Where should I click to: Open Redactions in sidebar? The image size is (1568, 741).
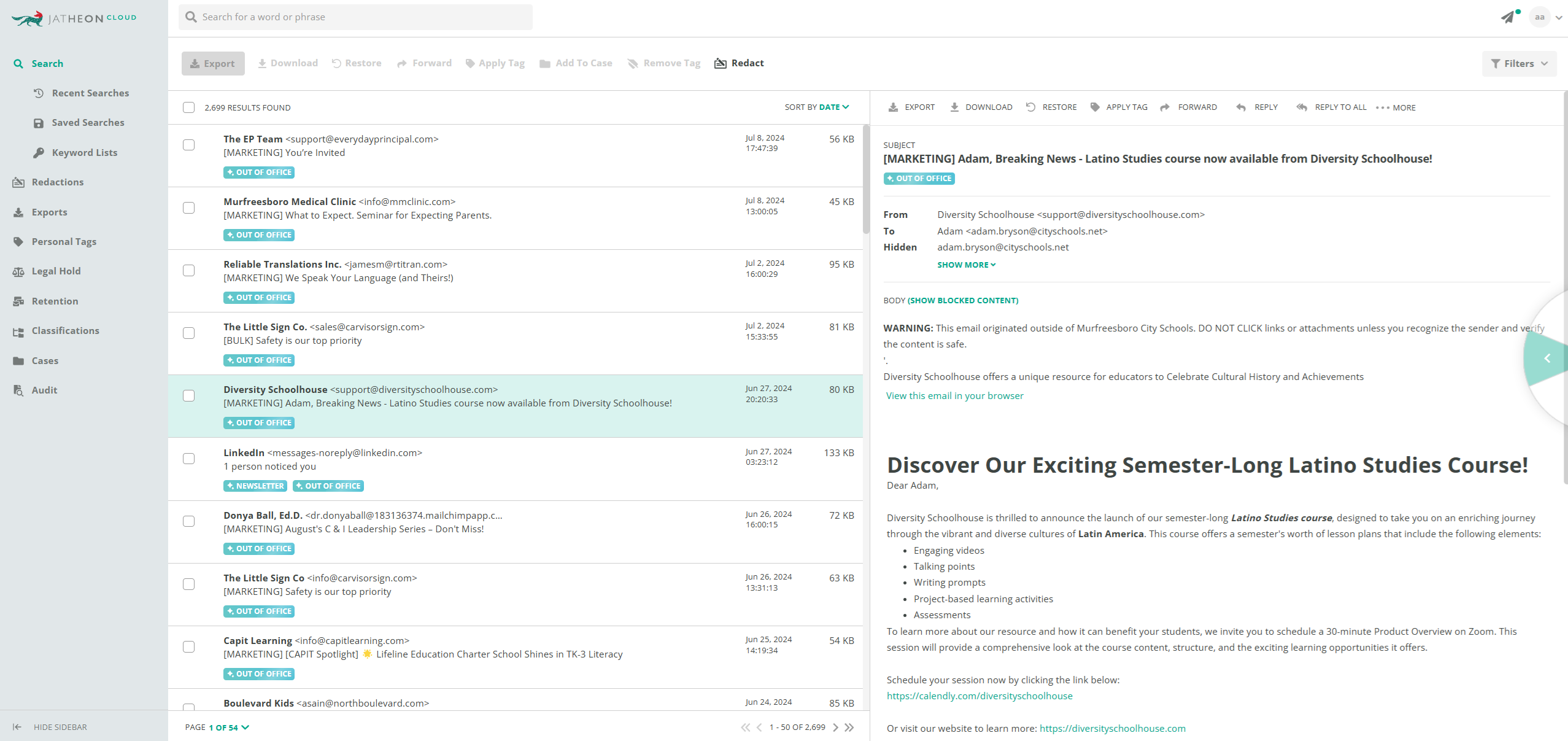click(58, 182)
